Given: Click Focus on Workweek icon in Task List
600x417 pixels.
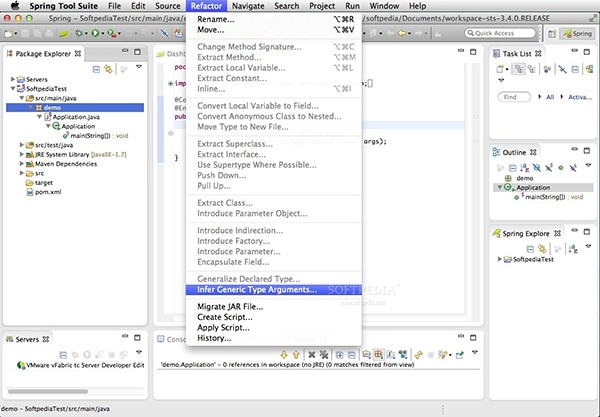Looking at the screenshot, I should pos(547,69).
